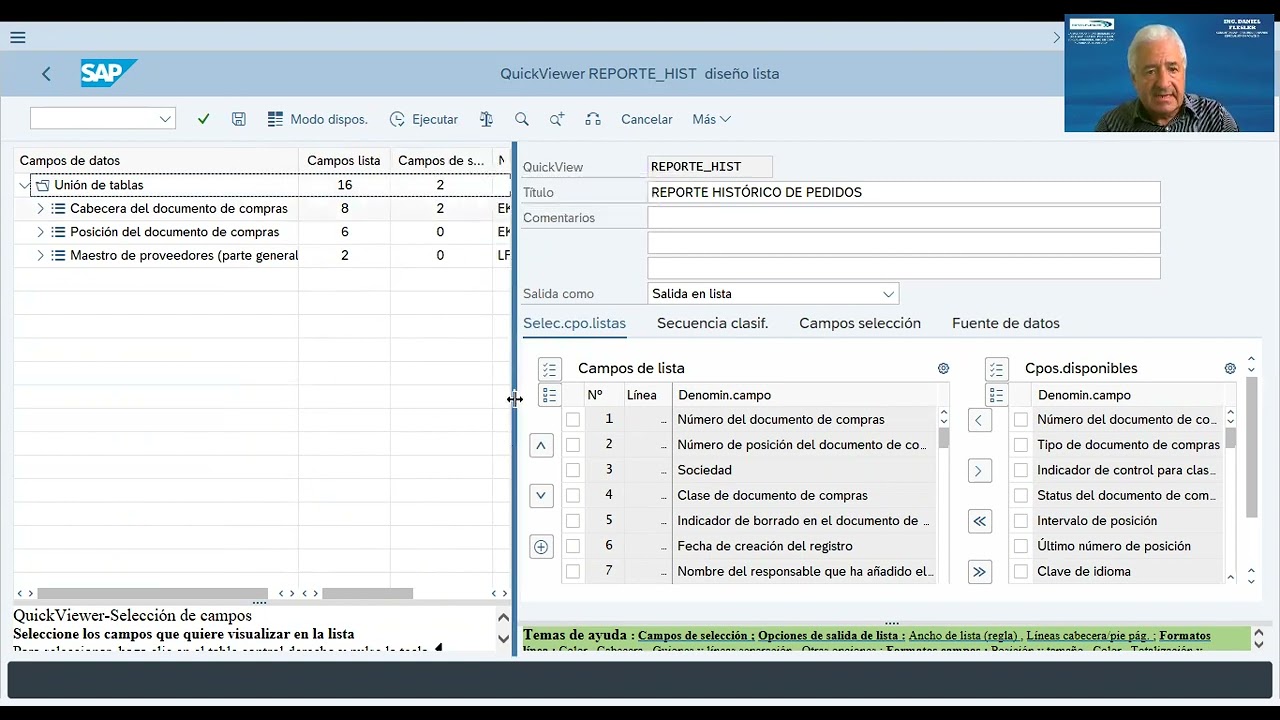The width and height of the screenshot is (1280, 720).
Task: Click the SAP logo
Action: point(108,73)
